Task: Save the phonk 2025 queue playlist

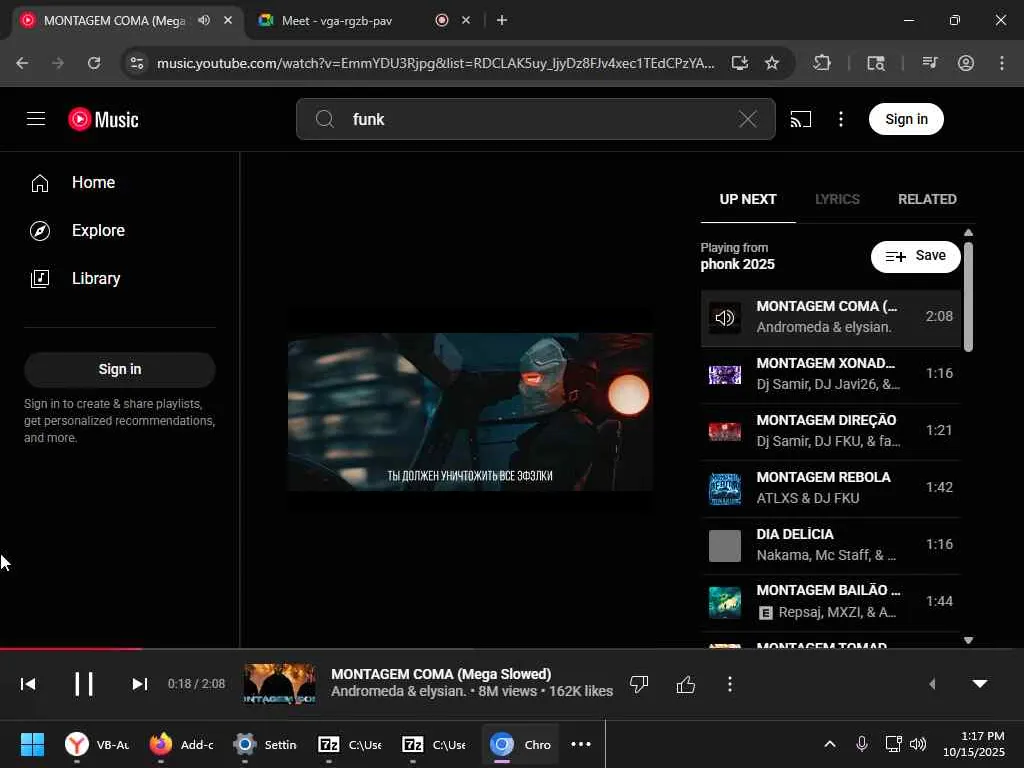Action: [916, 256]
